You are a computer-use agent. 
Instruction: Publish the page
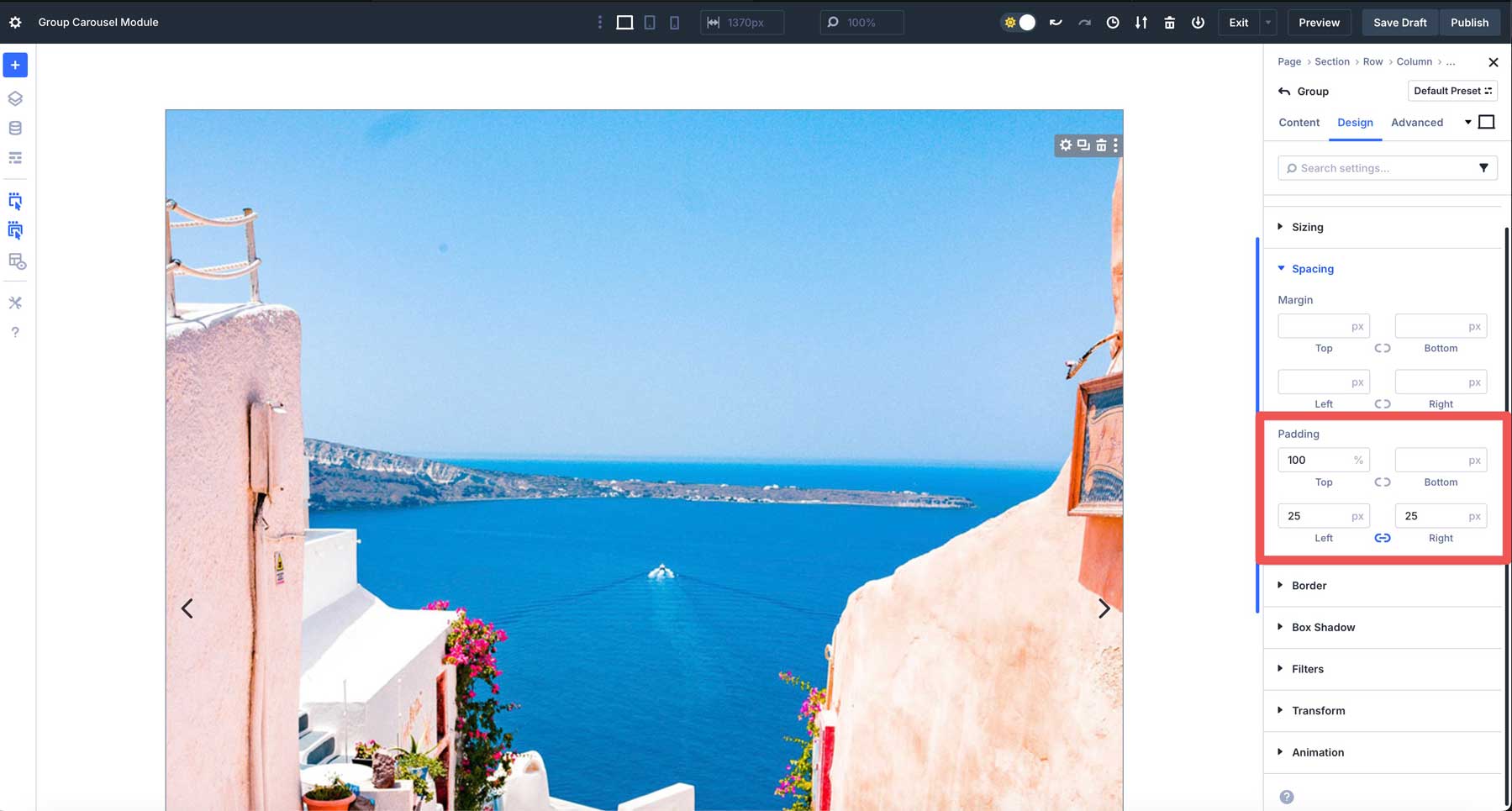coord(1469,23)
